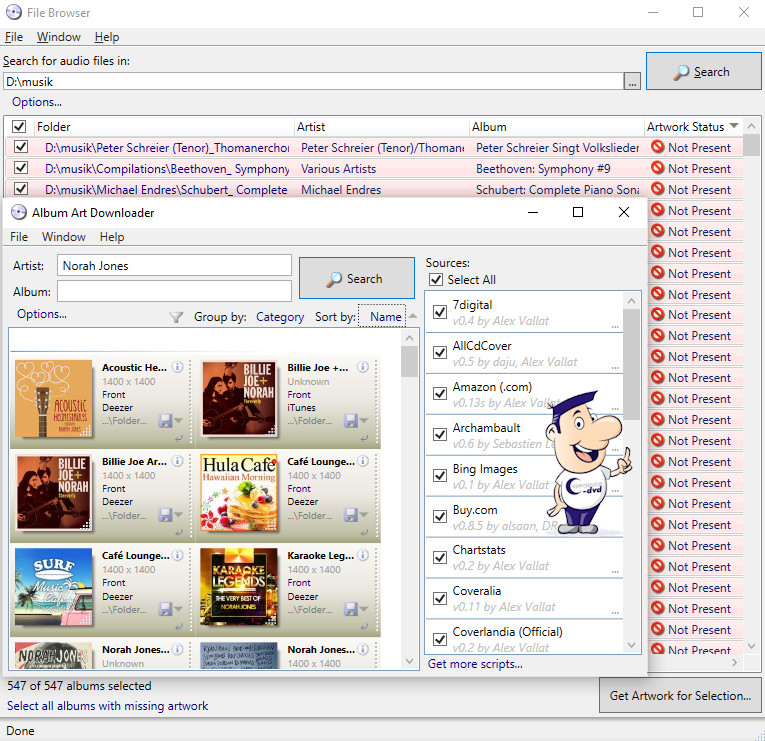Open File menu in File Browser window

[x=14, y=37]
